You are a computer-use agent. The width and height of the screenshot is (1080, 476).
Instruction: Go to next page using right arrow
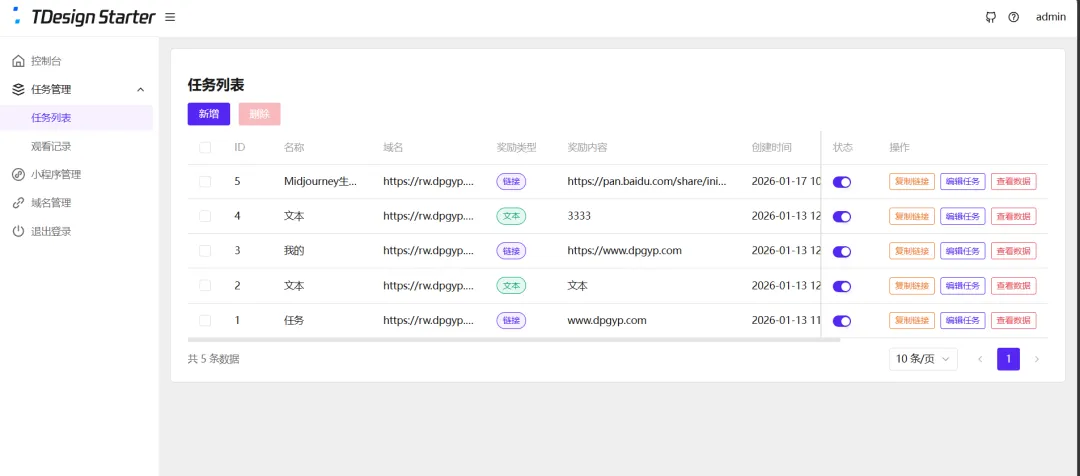(1037, 359)
